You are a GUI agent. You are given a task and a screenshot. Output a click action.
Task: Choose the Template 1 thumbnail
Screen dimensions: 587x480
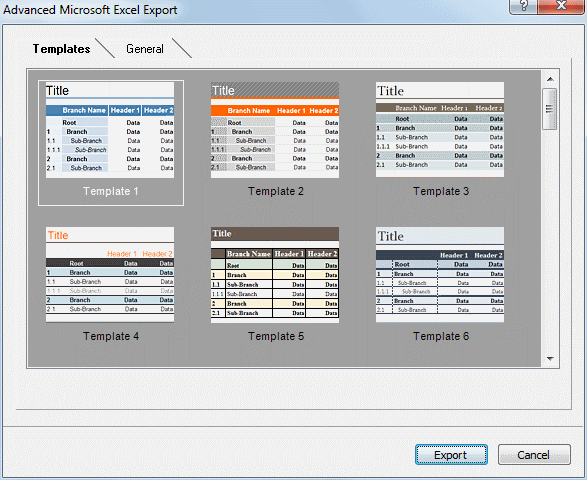(110, 130)
